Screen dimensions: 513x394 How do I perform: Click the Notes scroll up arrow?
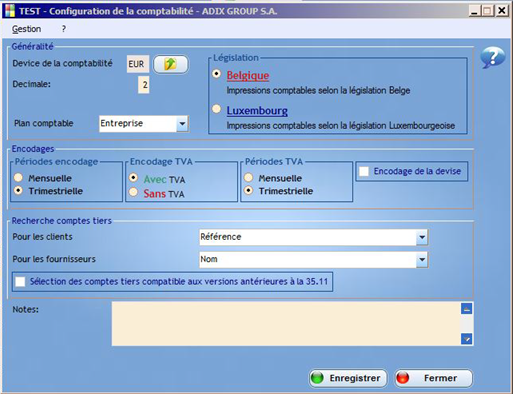466,309
